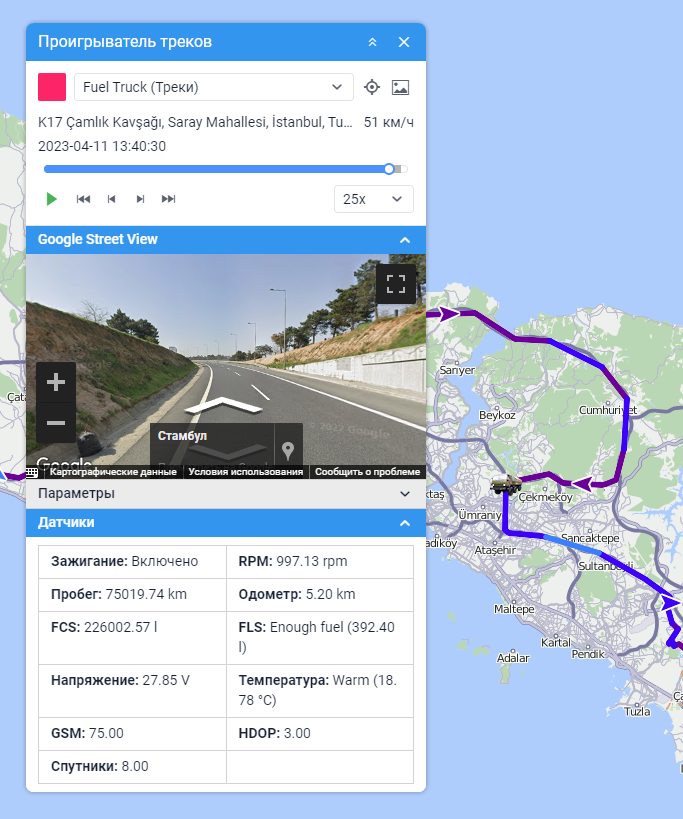The image size is (683, 819).
Task: Click the HDOP: 3.00 cell
Action: (320, 733)
